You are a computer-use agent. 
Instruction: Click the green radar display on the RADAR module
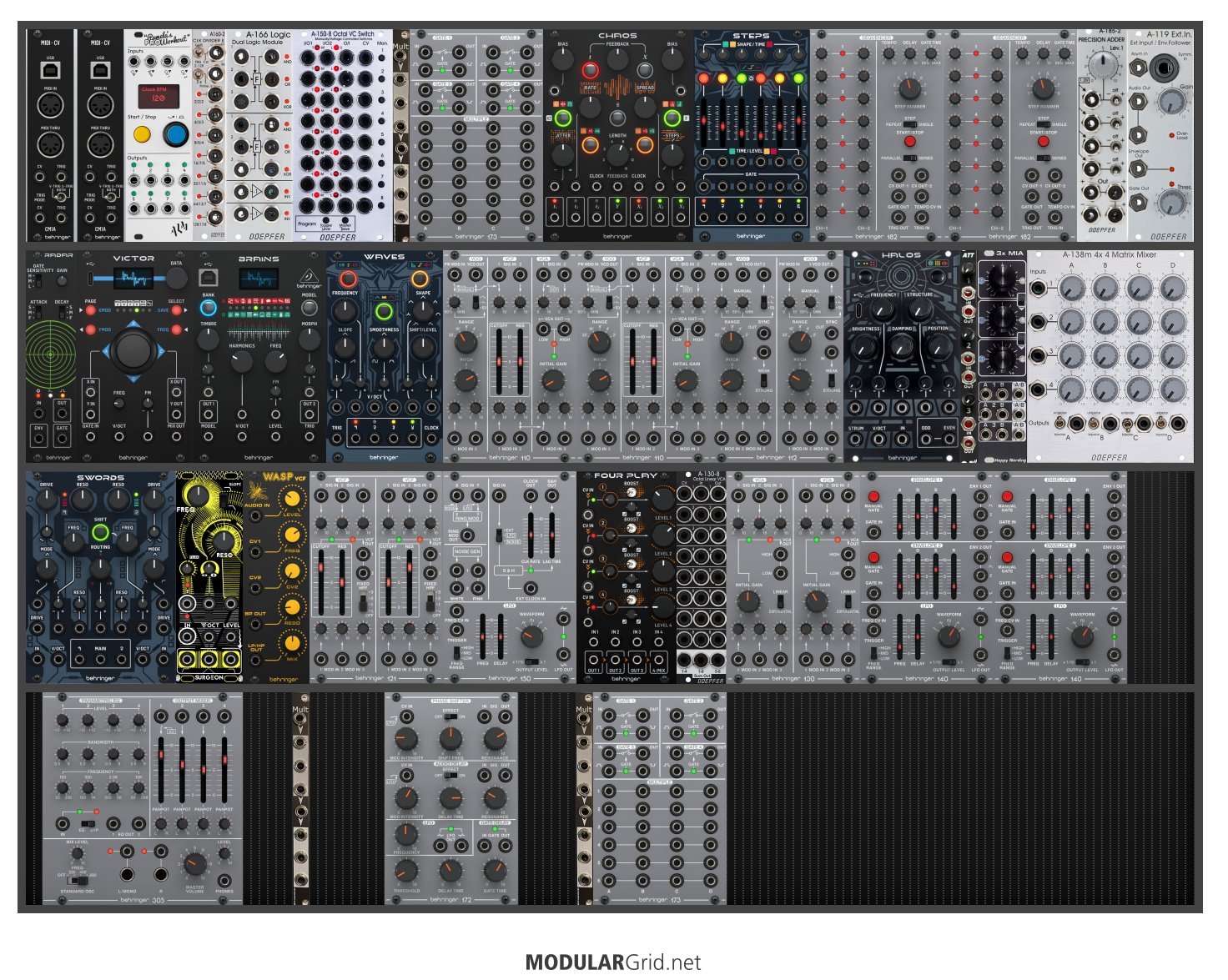click(x=49, y=354)
